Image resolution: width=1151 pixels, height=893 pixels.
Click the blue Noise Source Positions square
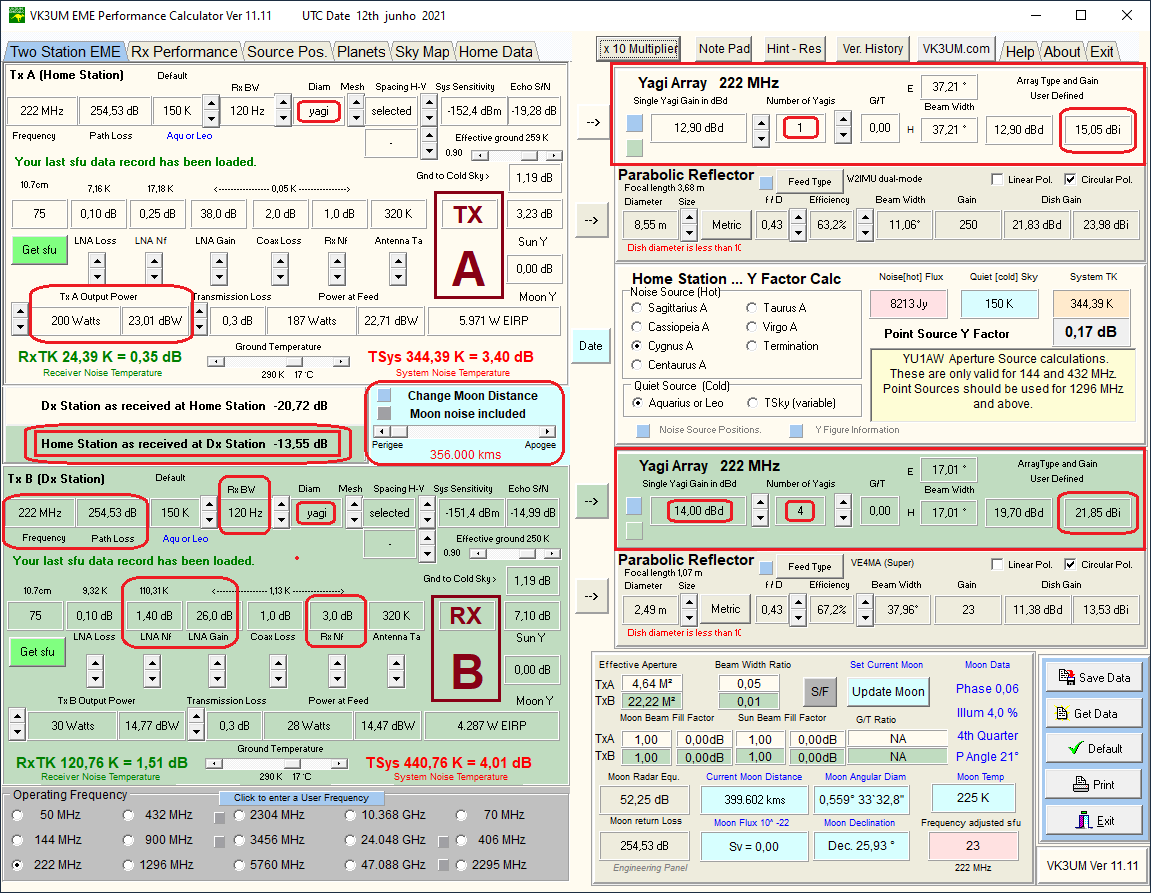coord(644,431)
